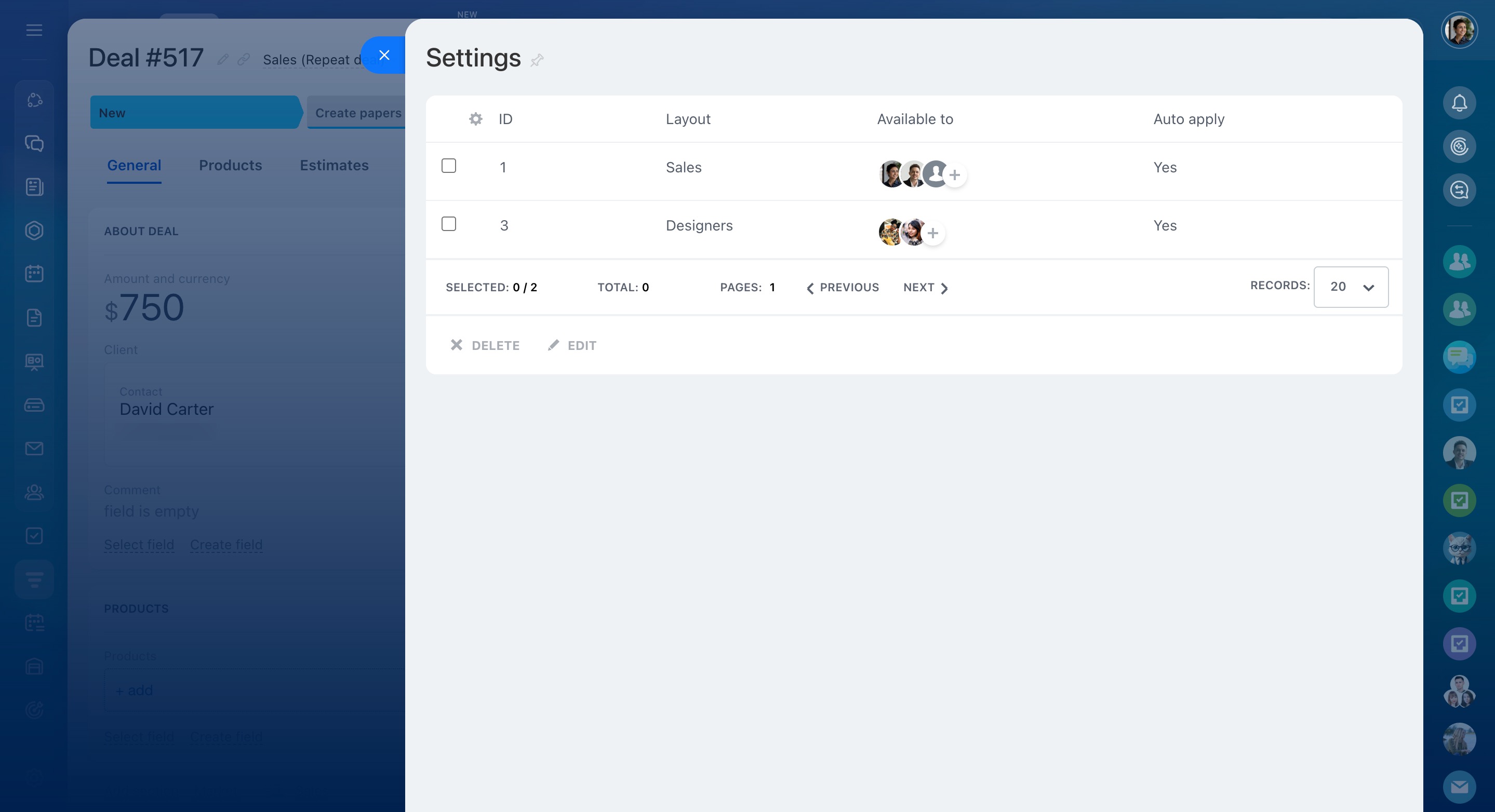Open the employees group icon in left sidebar
1495x812 pixels.
pos(34,492)
